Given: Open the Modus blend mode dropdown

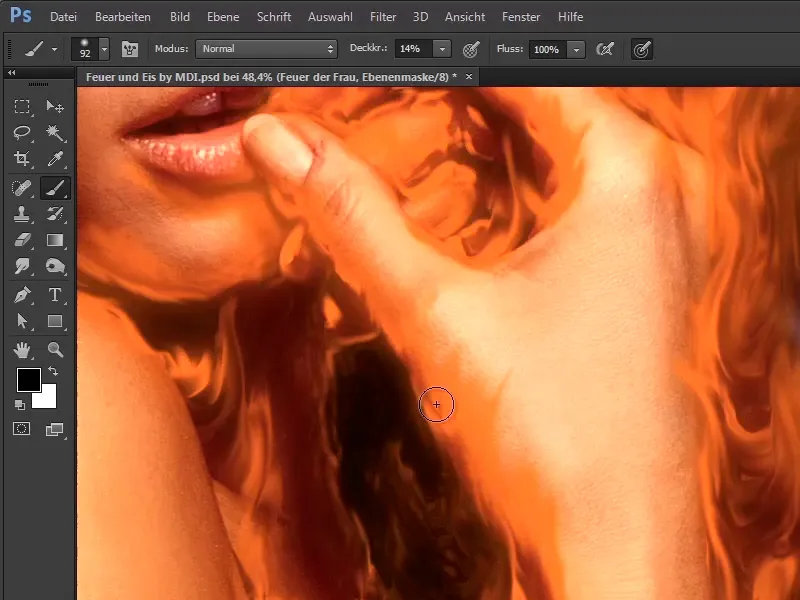Looking at the screenshot, I should pyautogui.click(x=266, y=49).
